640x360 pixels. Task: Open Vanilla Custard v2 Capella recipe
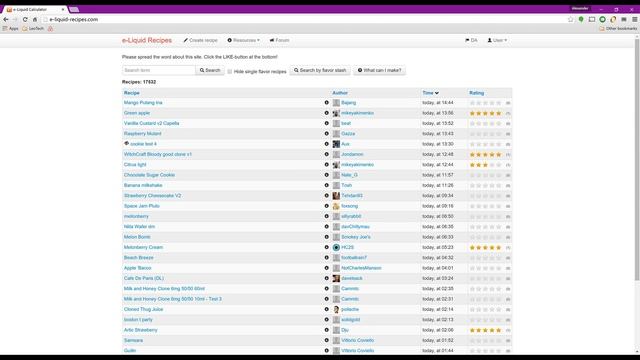click(x=151, y=123)
